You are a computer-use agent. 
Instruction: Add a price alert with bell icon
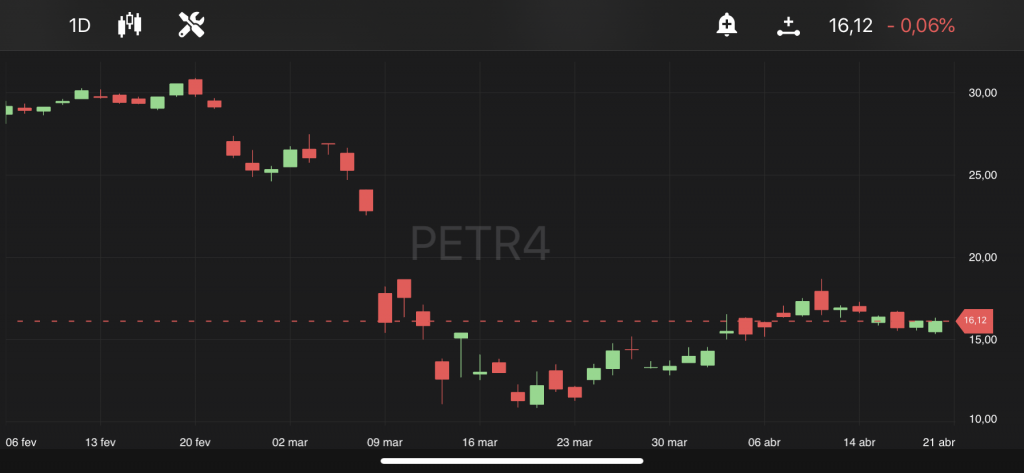point(726,25)
